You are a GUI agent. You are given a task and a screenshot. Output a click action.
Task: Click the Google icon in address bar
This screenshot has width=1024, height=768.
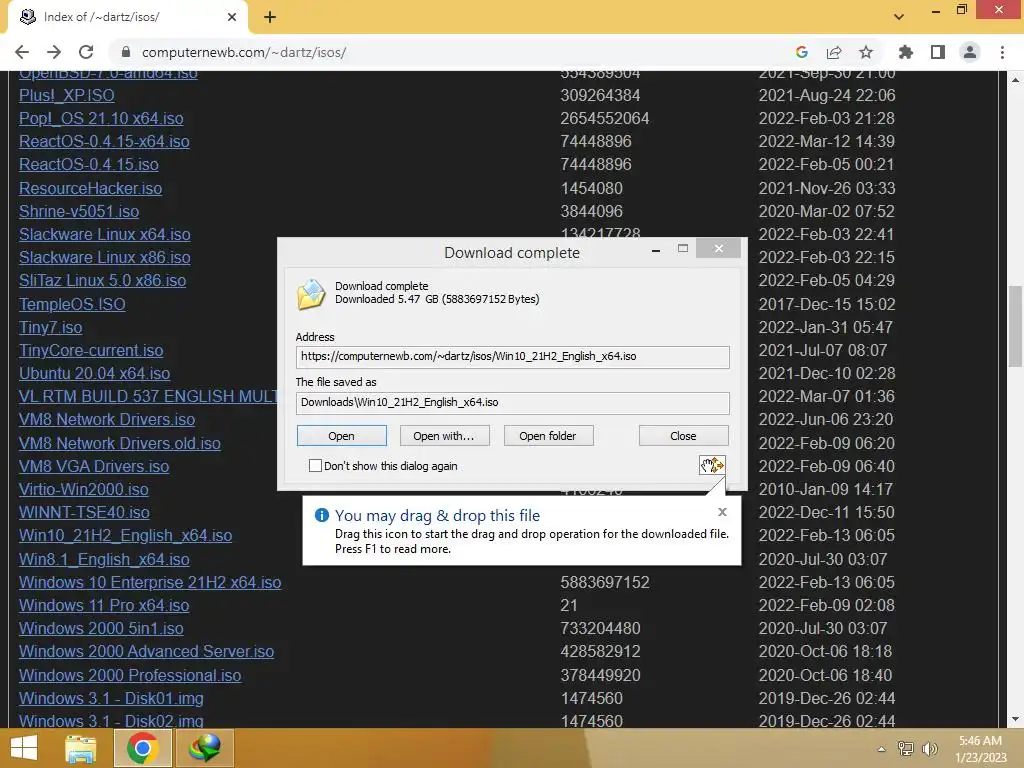point(802,52)
